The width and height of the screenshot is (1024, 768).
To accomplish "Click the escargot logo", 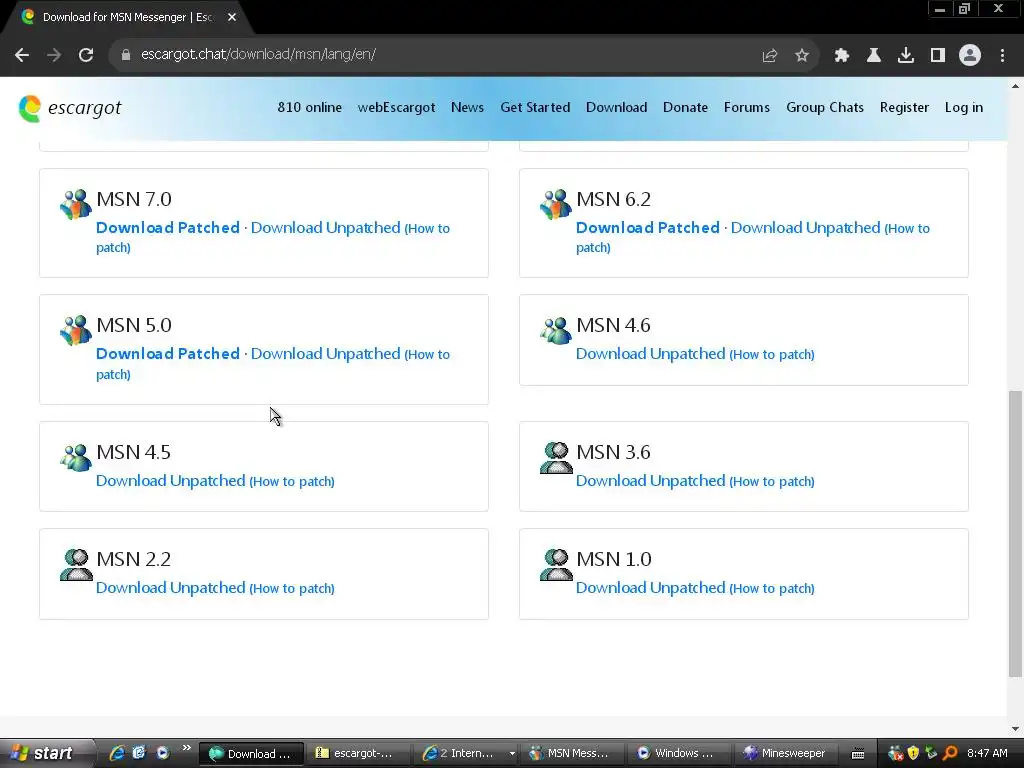I will tap(70, 108).
